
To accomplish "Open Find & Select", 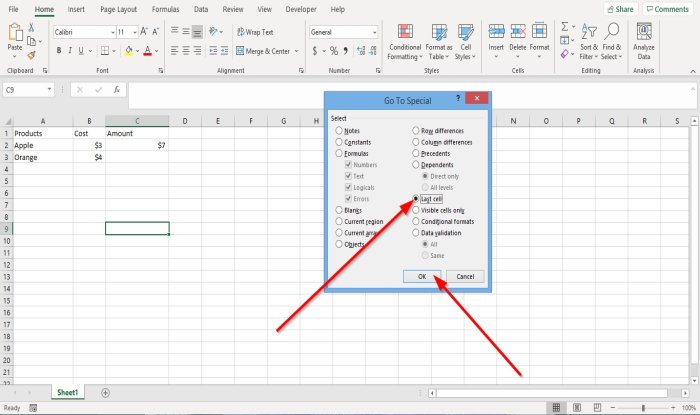I will coord(612,42).
